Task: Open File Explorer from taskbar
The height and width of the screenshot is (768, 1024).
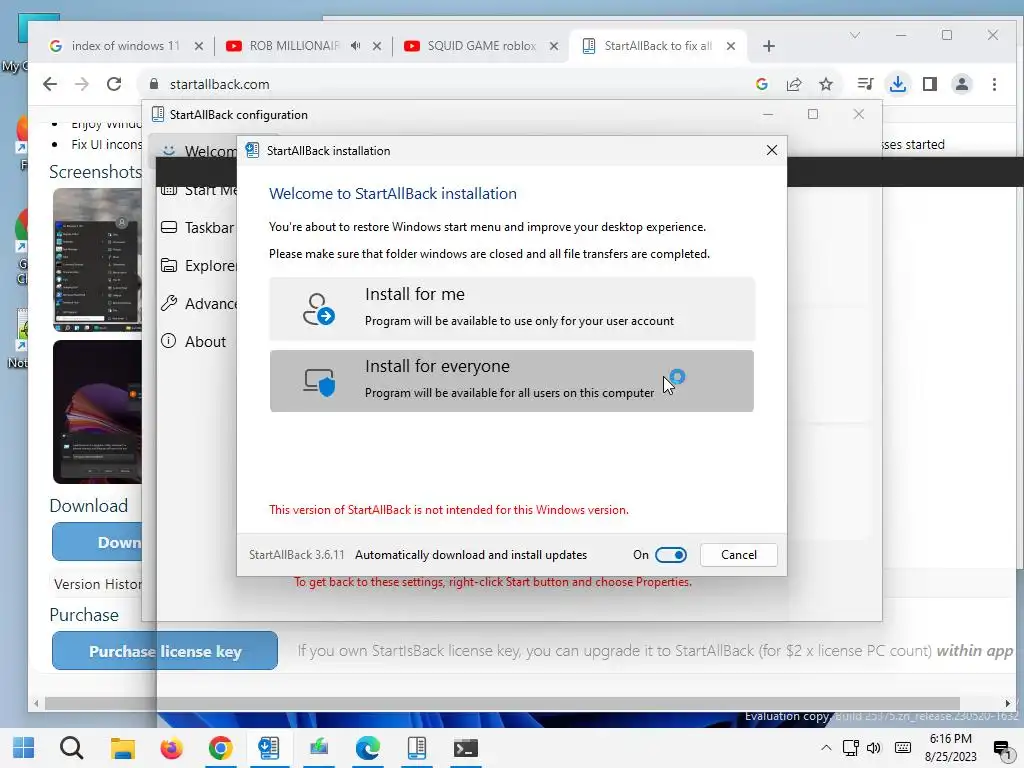Action: pos(122,748)
